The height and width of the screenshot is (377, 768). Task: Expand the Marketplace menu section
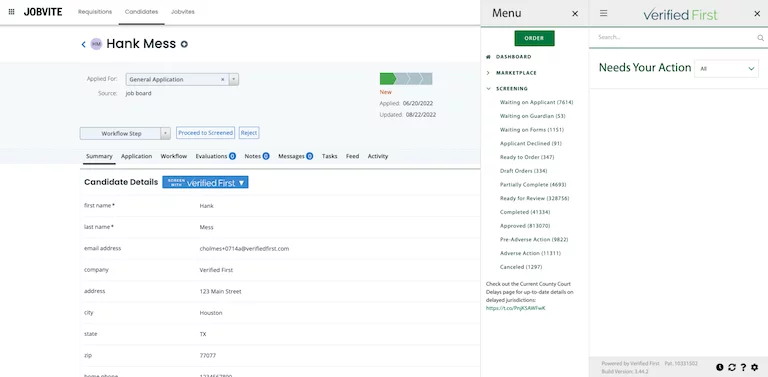pyautogui.click(x=488, y=73)
